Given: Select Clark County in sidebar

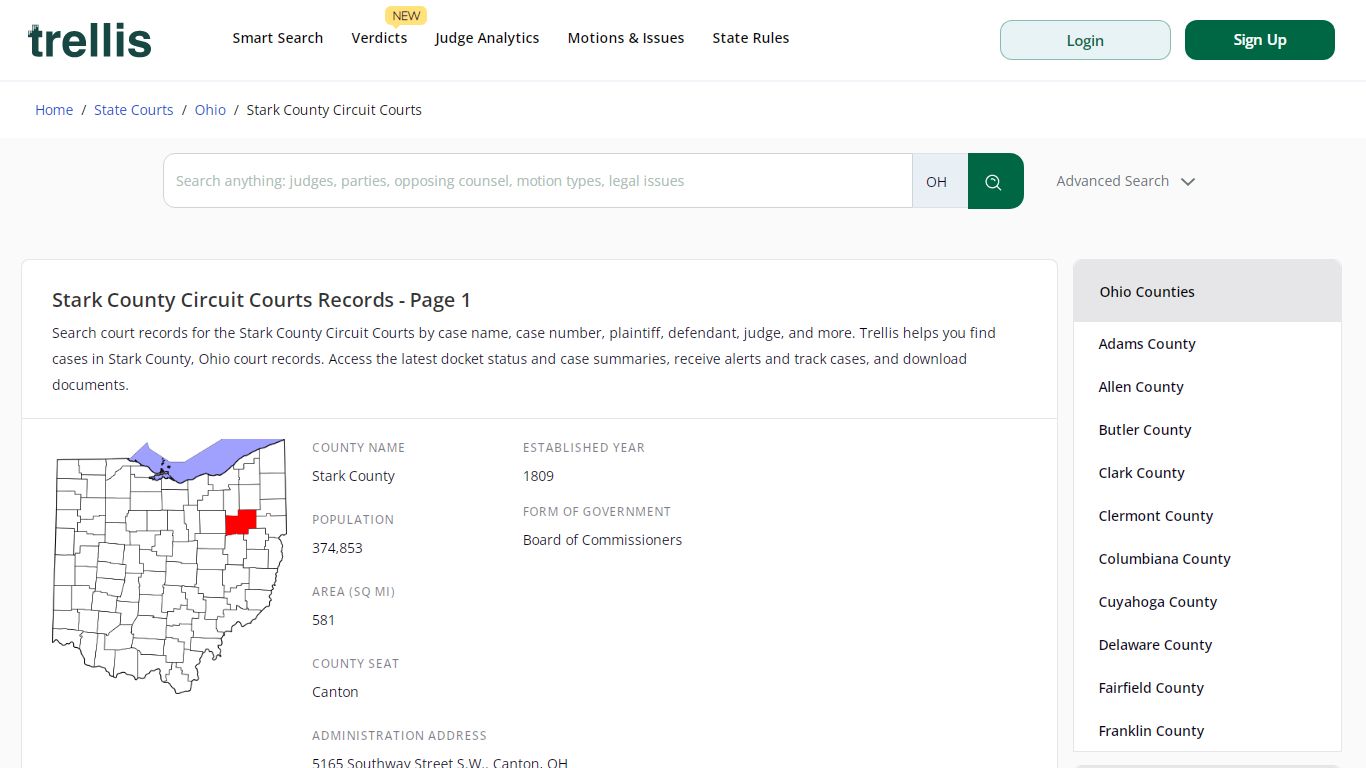Looking at the screenshot, I should click(1141, 473).
